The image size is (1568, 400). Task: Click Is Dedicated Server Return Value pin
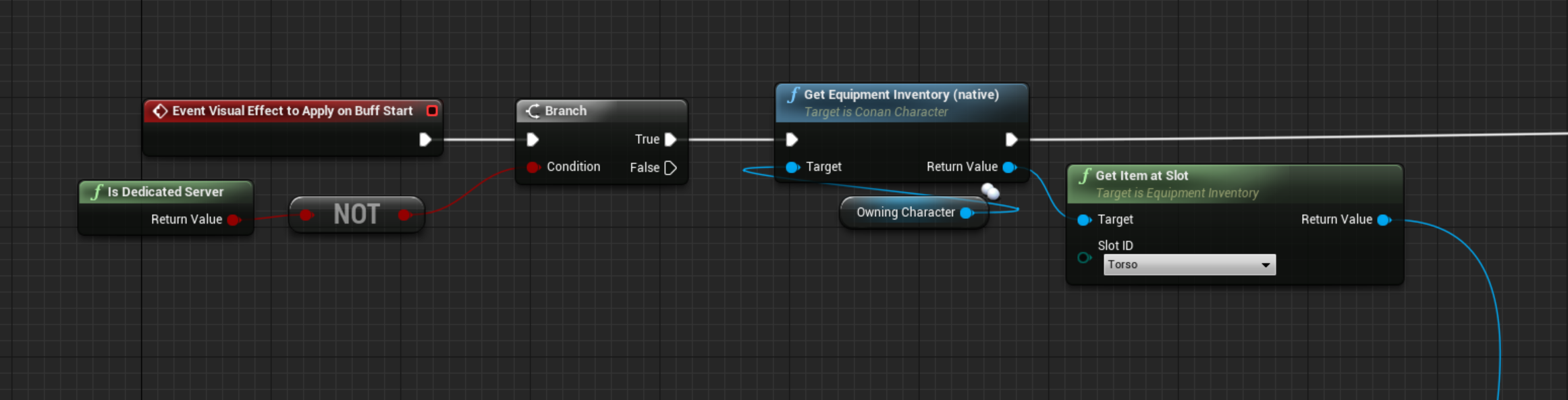pyautogui.click(x=234, y=220)
